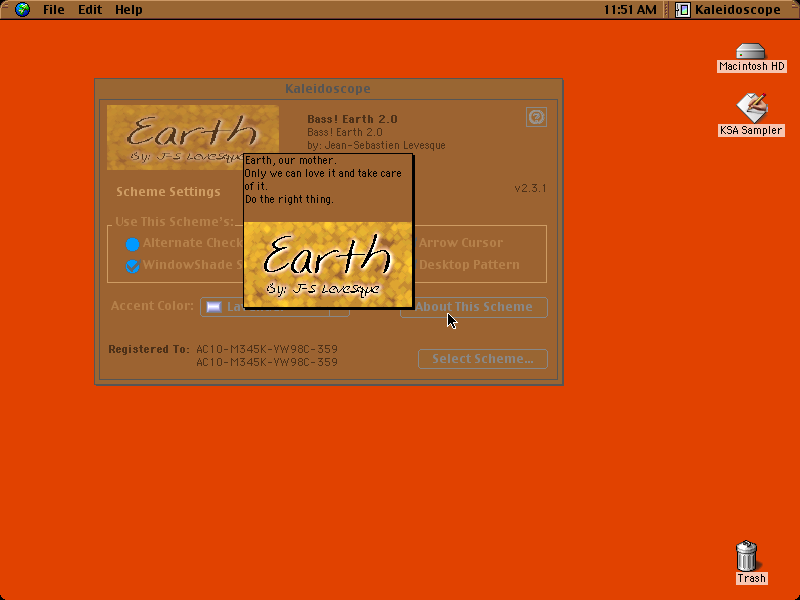Click the Desktop Pattern option label
The image size is (800, 600).
click(469, 265)
